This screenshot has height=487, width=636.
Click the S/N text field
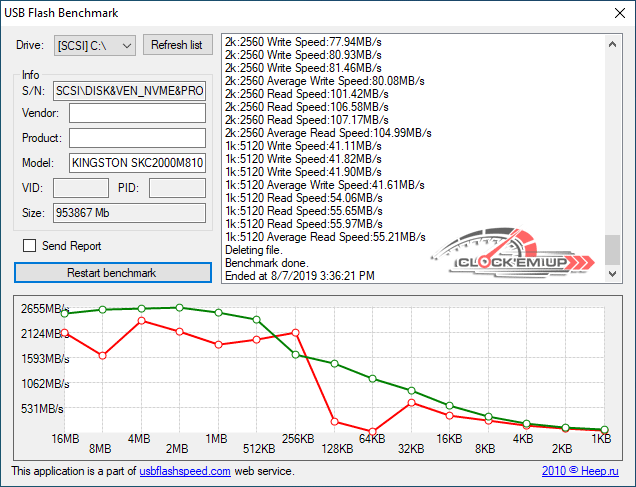coord(137,89)
